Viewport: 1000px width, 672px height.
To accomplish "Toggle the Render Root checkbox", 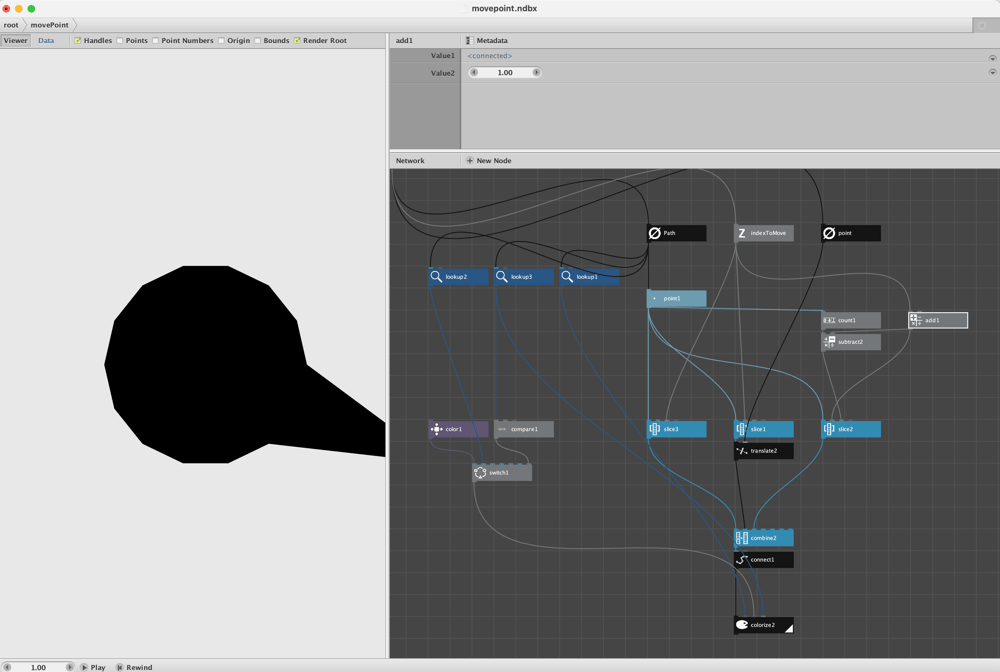I will click(x=297, y=40).
